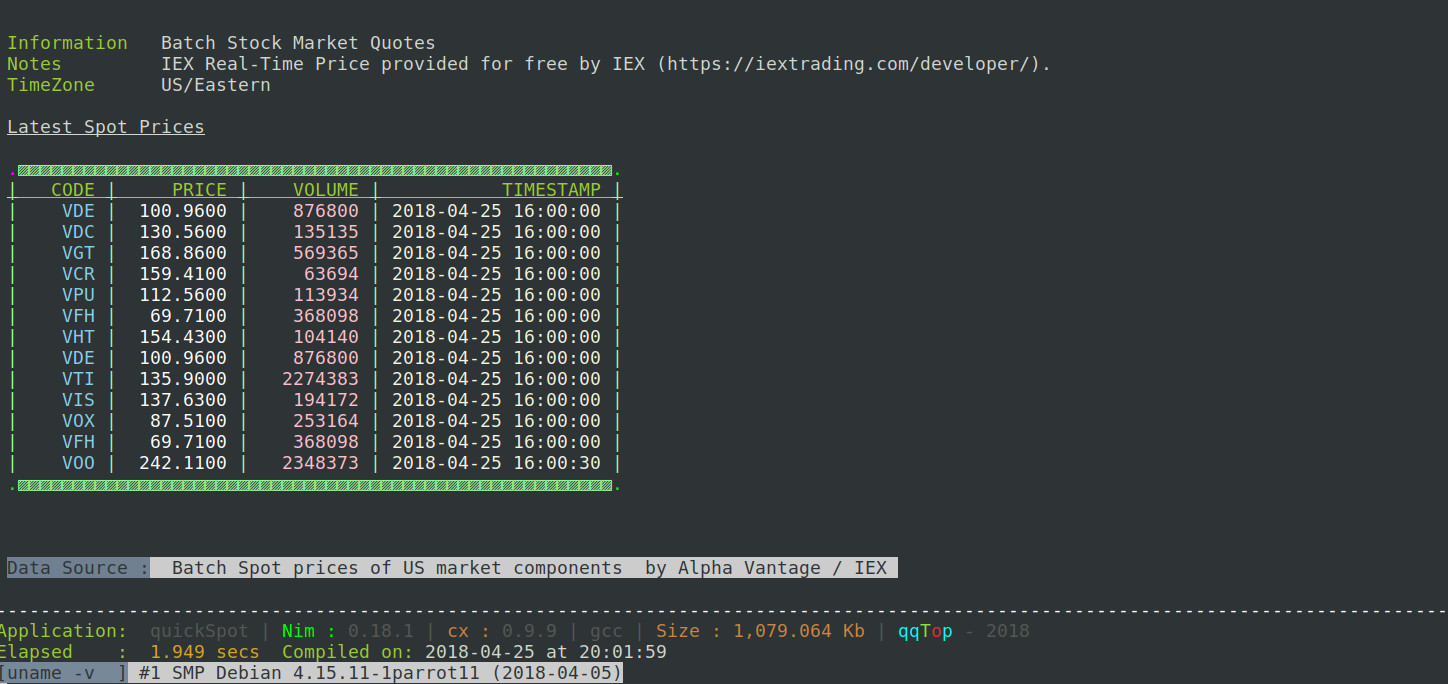This screenshot has height=684, width=1448.
Task: Click the price 135.9000
Action: tap(183, 379)
